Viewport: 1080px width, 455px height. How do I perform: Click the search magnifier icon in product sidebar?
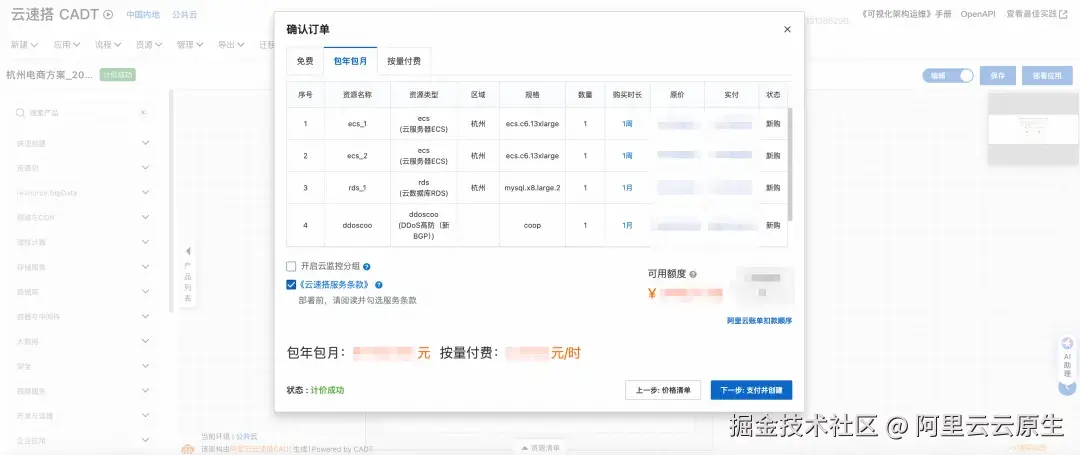(21, 112)
